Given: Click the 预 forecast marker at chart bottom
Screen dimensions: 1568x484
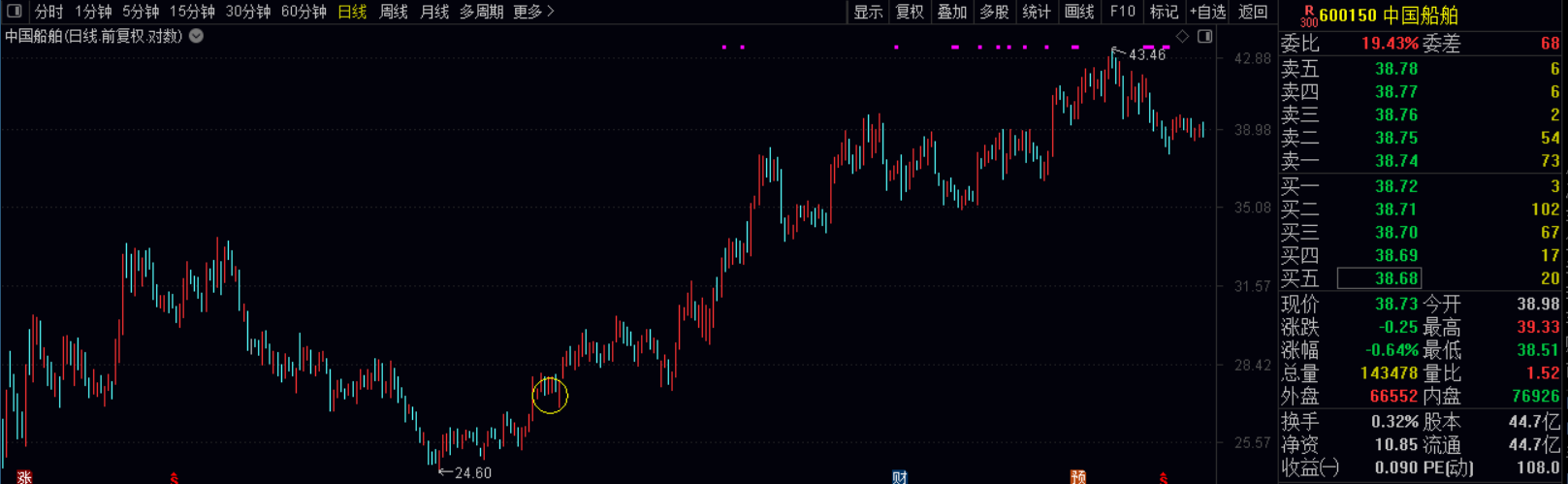Looking at the screenshot, I should pyautogui.click(x=1077, y=476).
